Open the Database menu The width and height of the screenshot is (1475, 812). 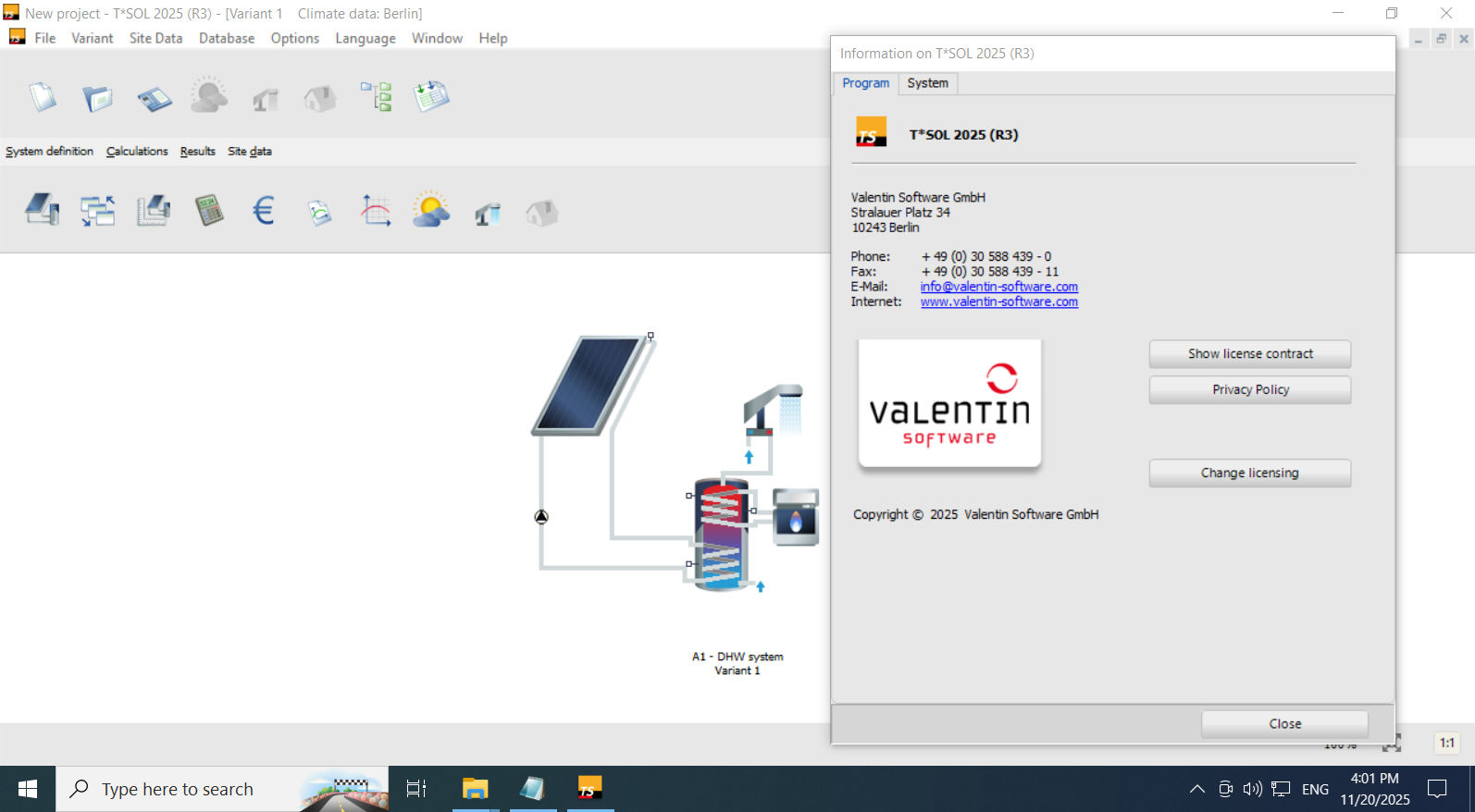(226, 38)
